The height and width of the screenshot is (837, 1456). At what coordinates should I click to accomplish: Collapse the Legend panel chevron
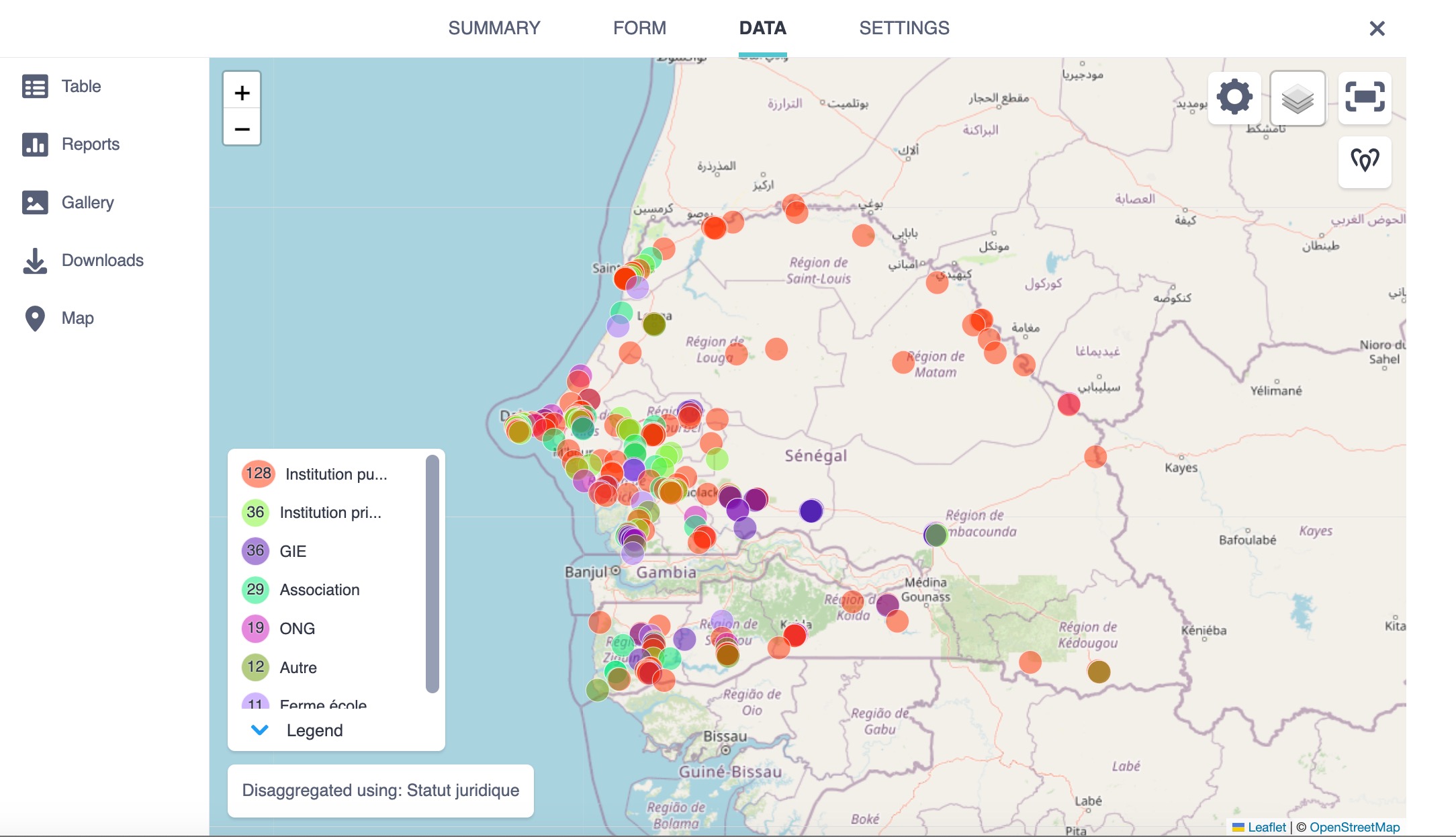pos(259,730)
